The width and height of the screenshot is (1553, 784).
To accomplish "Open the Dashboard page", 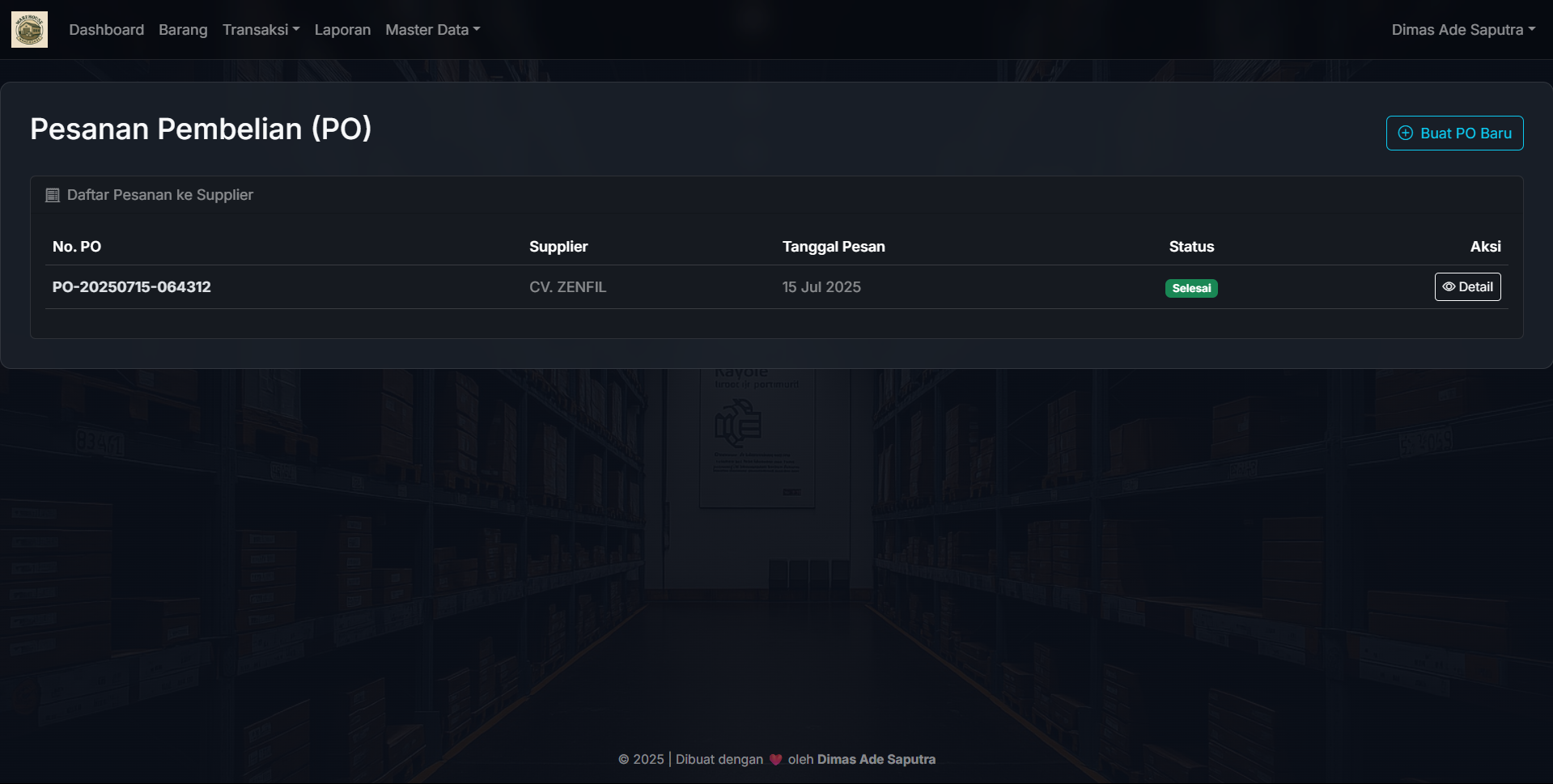I will (106, 30).
